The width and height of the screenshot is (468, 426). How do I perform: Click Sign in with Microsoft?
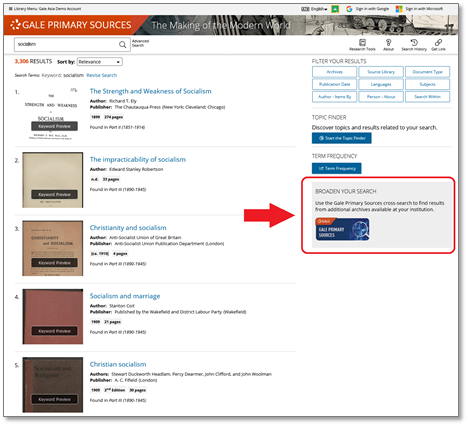(419, 9)
